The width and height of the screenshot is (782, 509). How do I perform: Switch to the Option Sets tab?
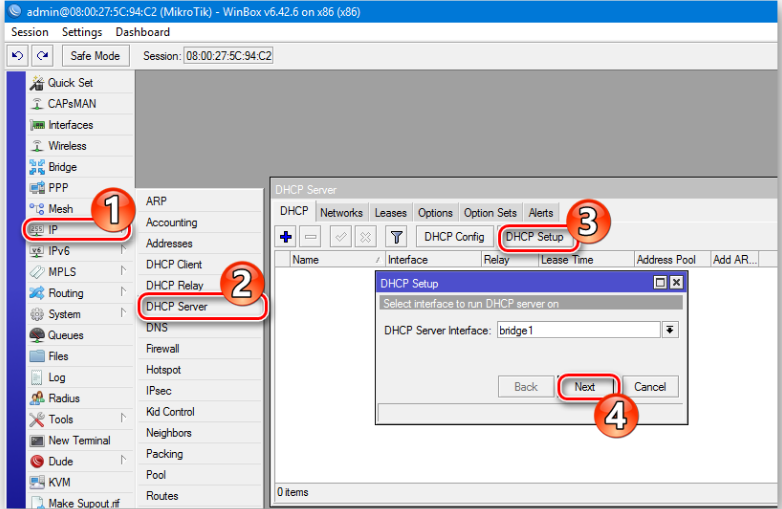[490, 212]
